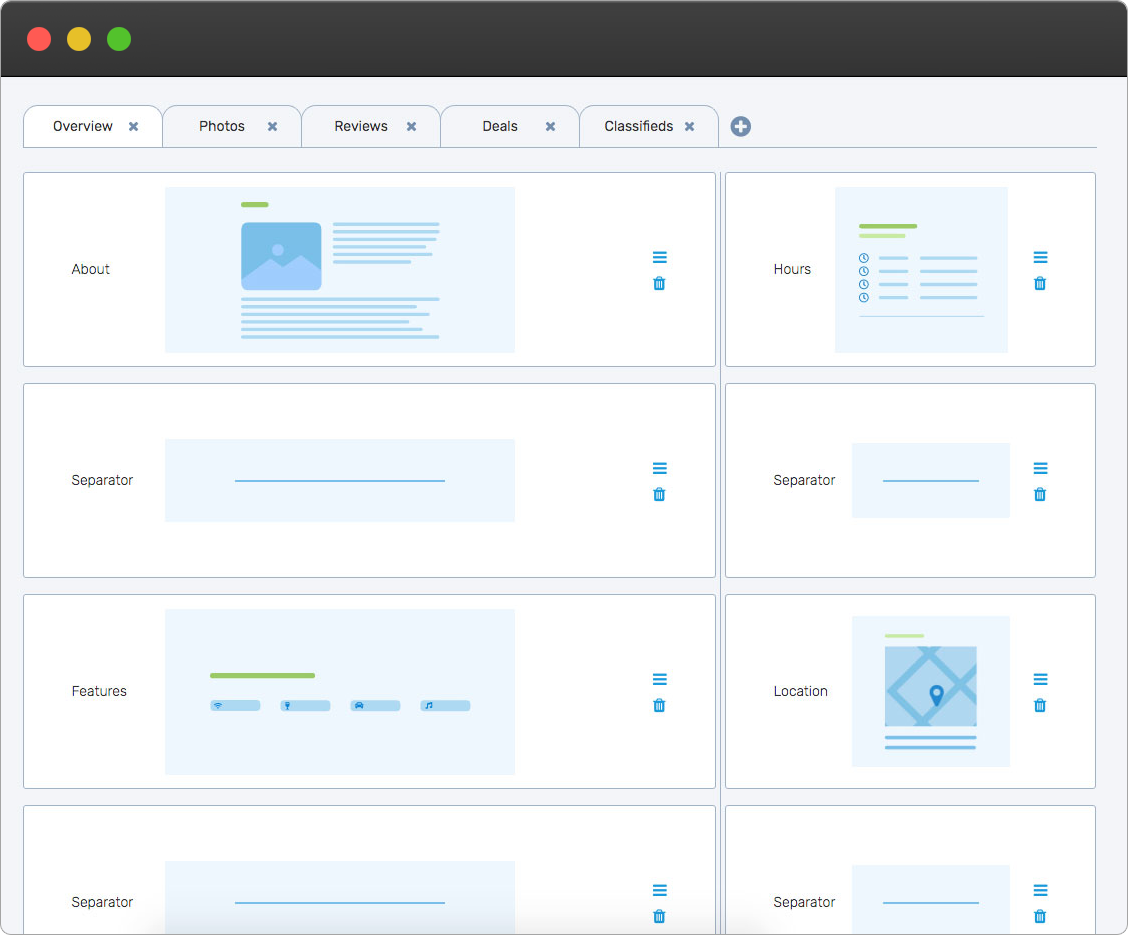Image resolution: width=1128 pixels, height=935 pixels.
Task: Close the Reviews tab
Action: (x=411, y=127)
